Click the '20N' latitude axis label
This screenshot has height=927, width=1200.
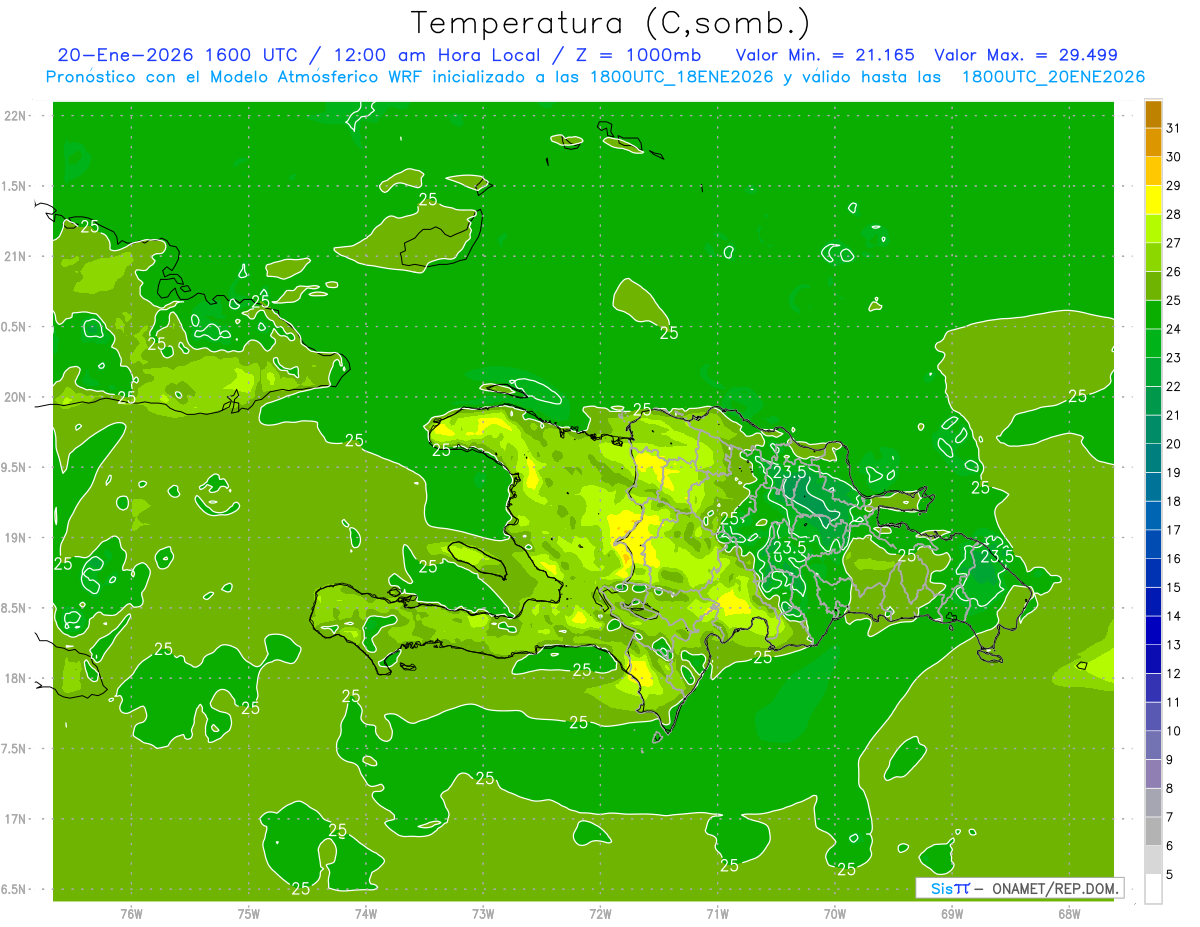tap(16, 397)
